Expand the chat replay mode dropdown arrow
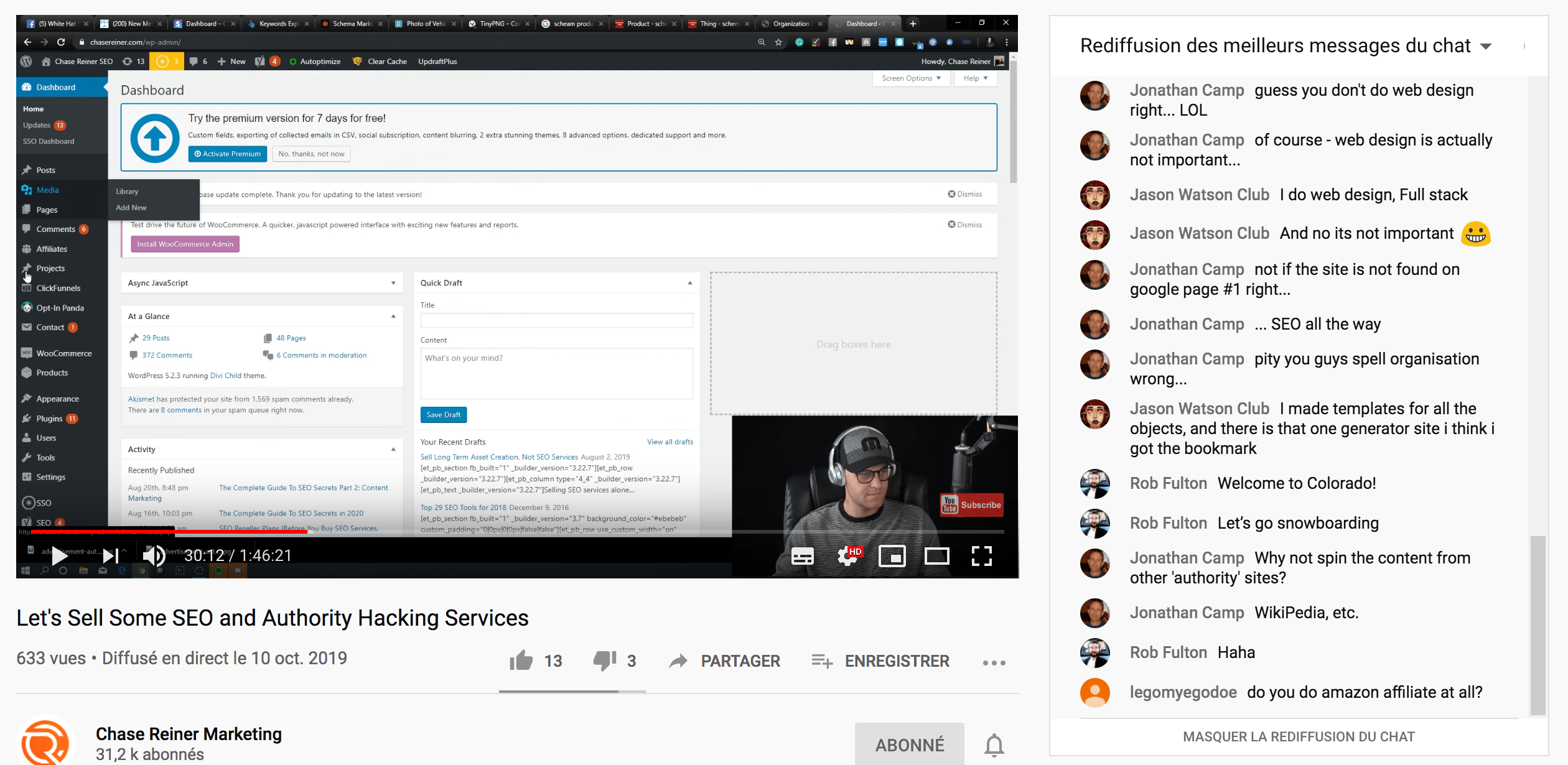1568x765 pixels. 1486,47
